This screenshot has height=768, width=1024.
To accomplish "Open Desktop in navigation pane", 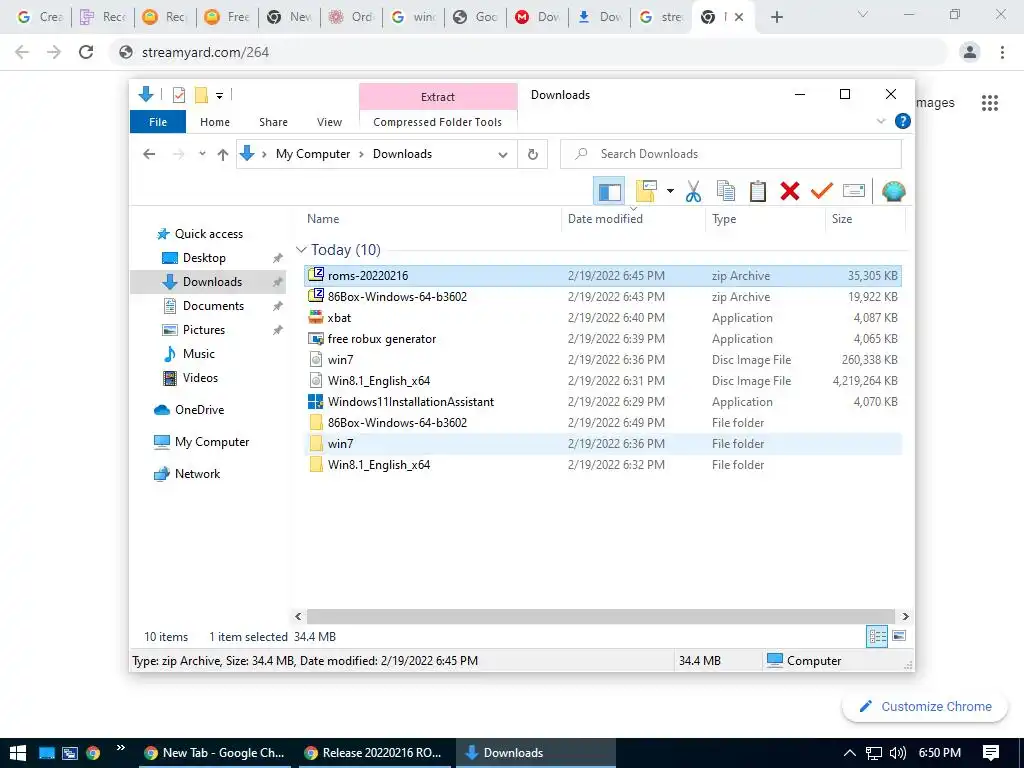I will [x=204, y=258].
